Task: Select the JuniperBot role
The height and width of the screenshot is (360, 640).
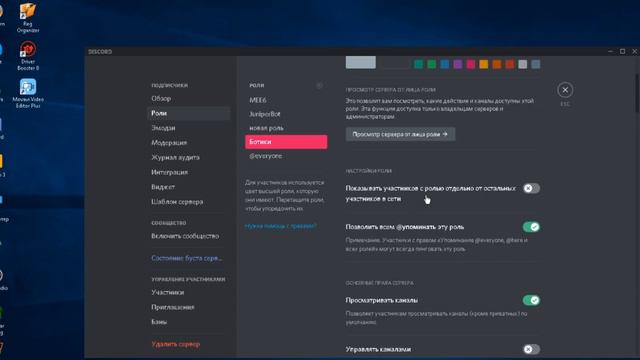Action: [286, 114]
